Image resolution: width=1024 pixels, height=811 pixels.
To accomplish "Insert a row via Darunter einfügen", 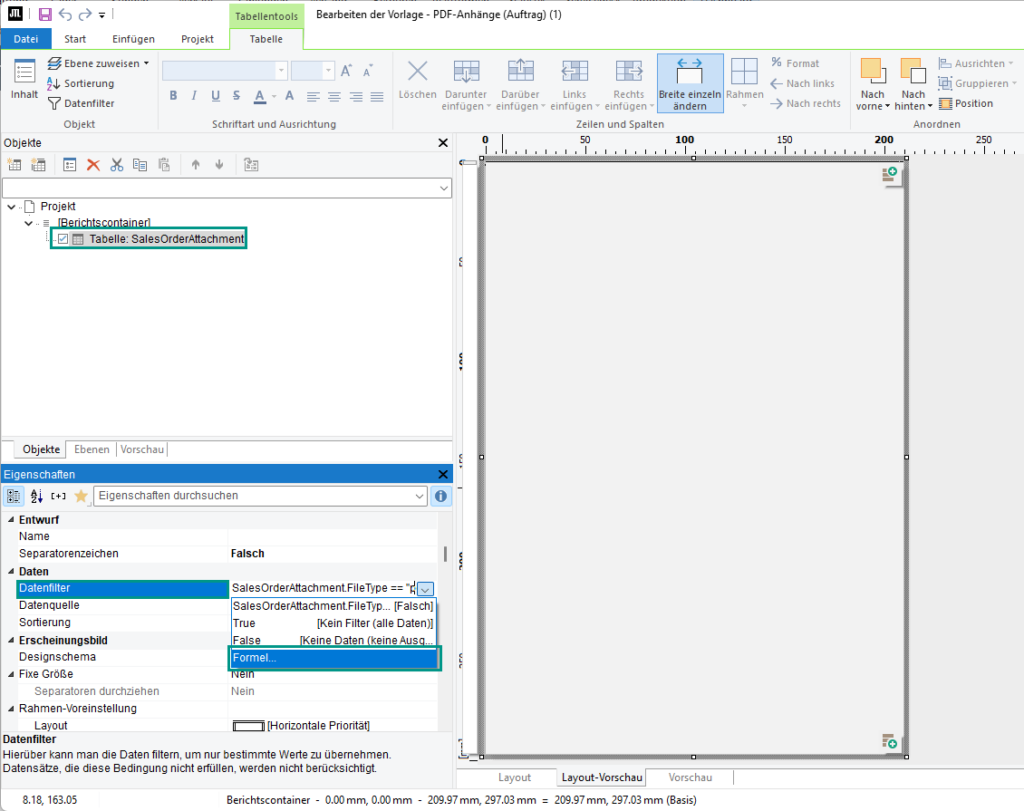I will [466, 83].
